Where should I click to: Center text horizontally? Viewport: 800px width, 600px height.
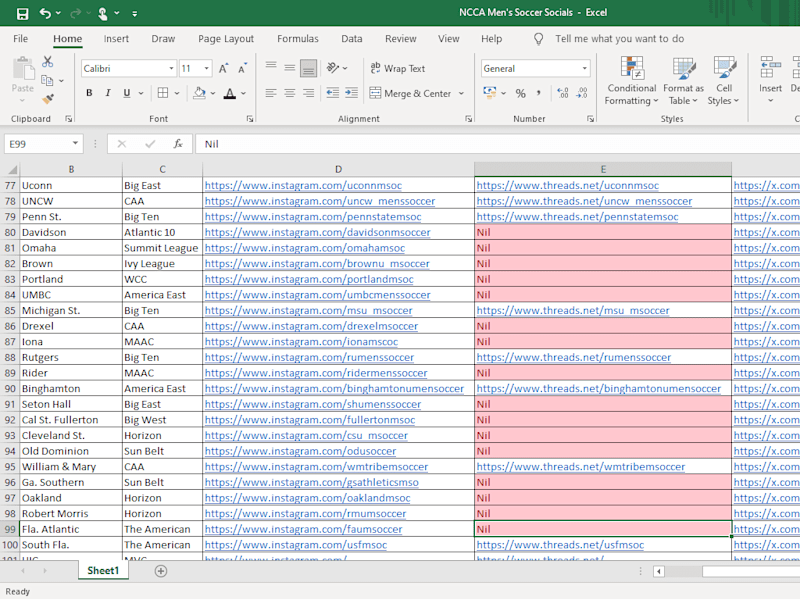coord(289,93)
